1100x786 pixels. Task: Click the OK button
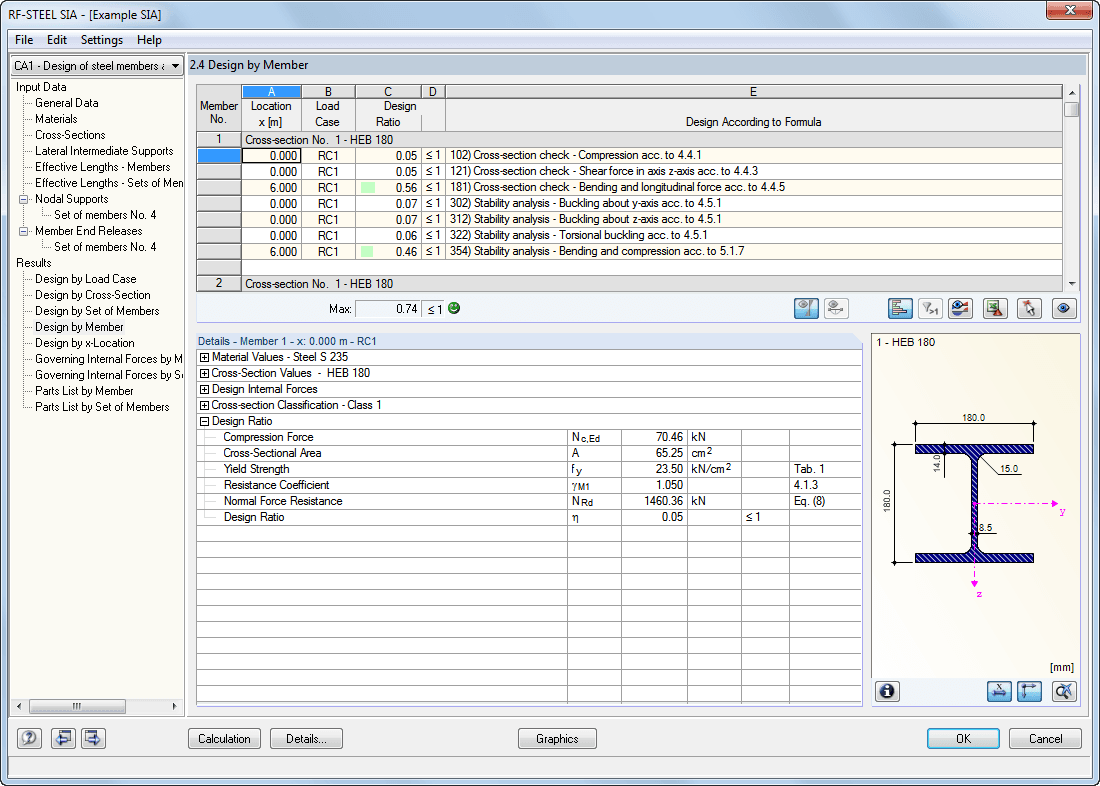coord(963,738)
